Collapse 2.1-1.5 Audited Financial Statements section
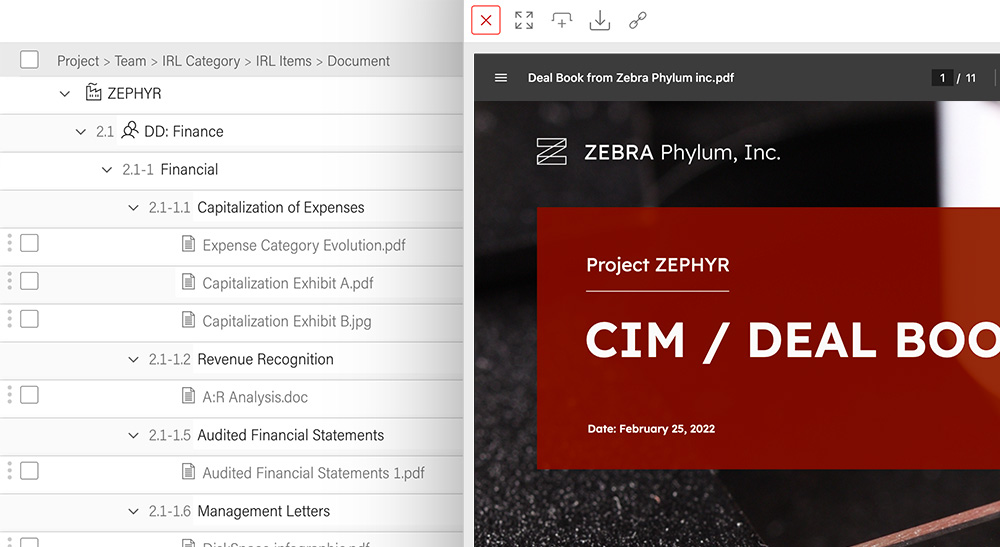The height and width of the screenshot is (547, 1000). [133, 435]
